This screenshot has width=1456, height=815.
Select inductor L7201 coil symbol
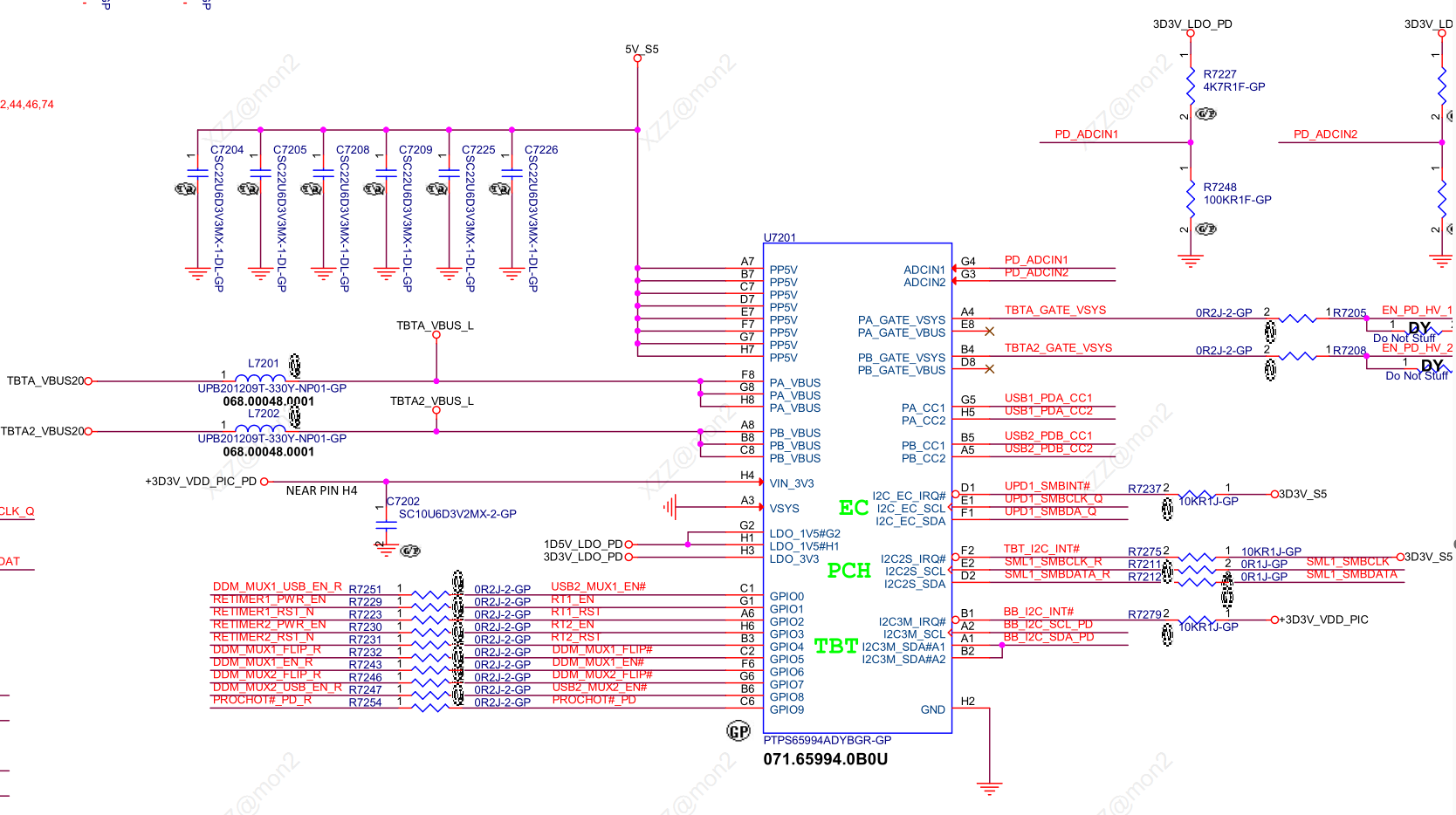[260, 378]
